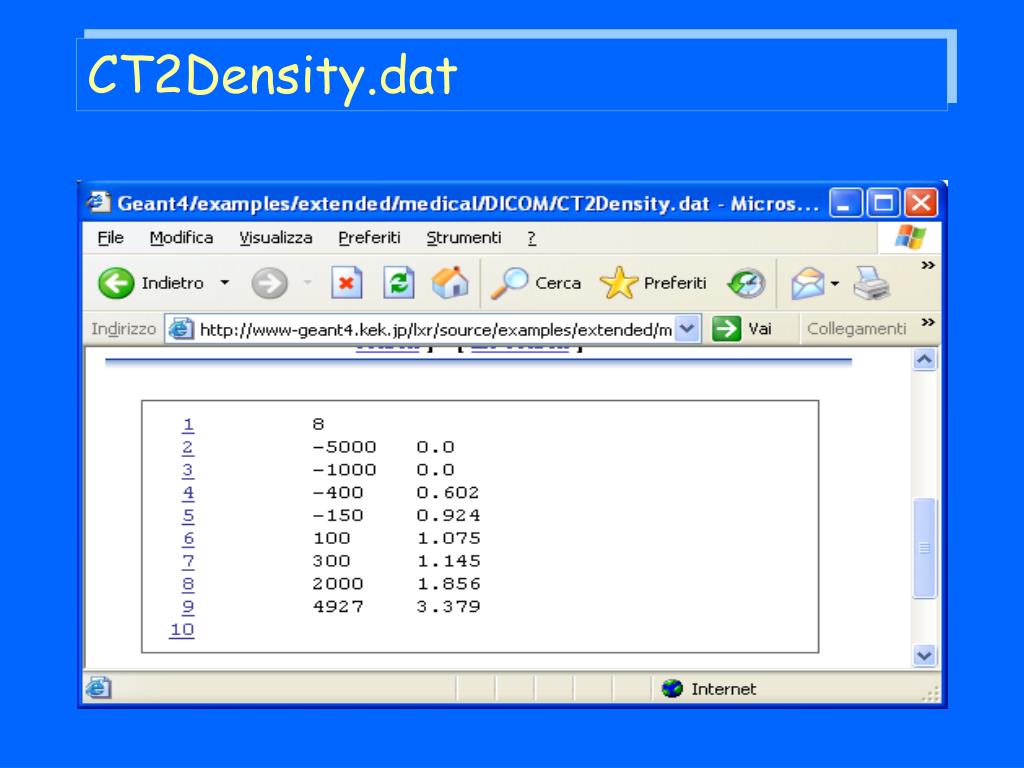Click the green Indietro back arrow

tap(116, 283)
